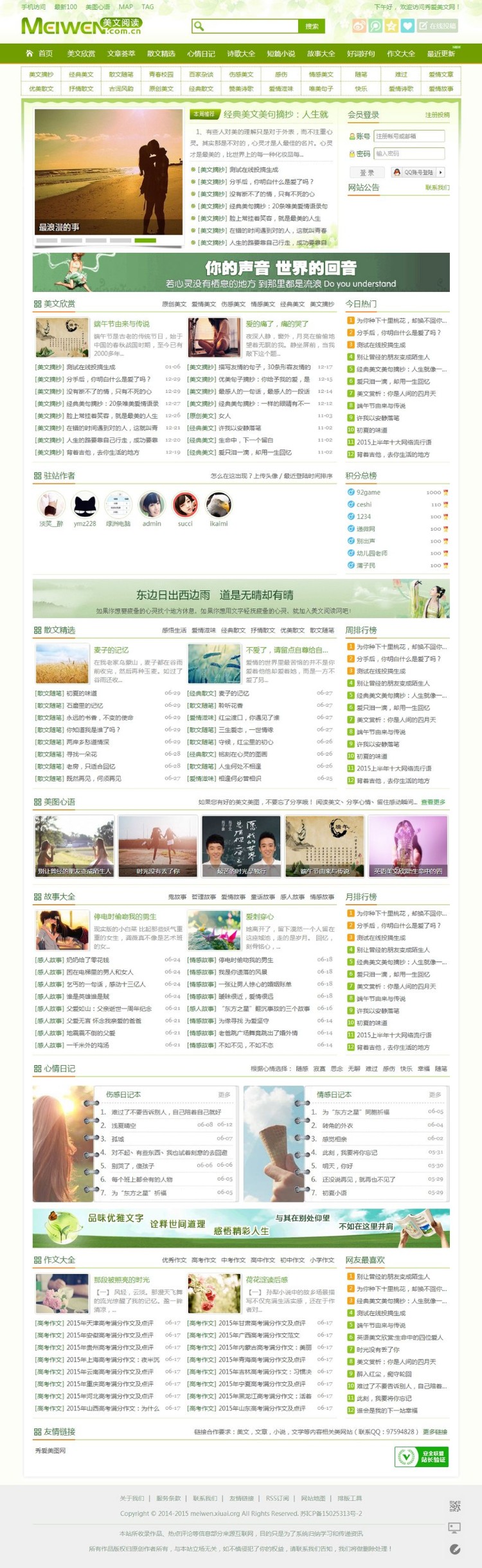The height and width of the screenshot is (1568, 482).
Task: Open the Sina Weibo share icon
Action: (360, 26)
